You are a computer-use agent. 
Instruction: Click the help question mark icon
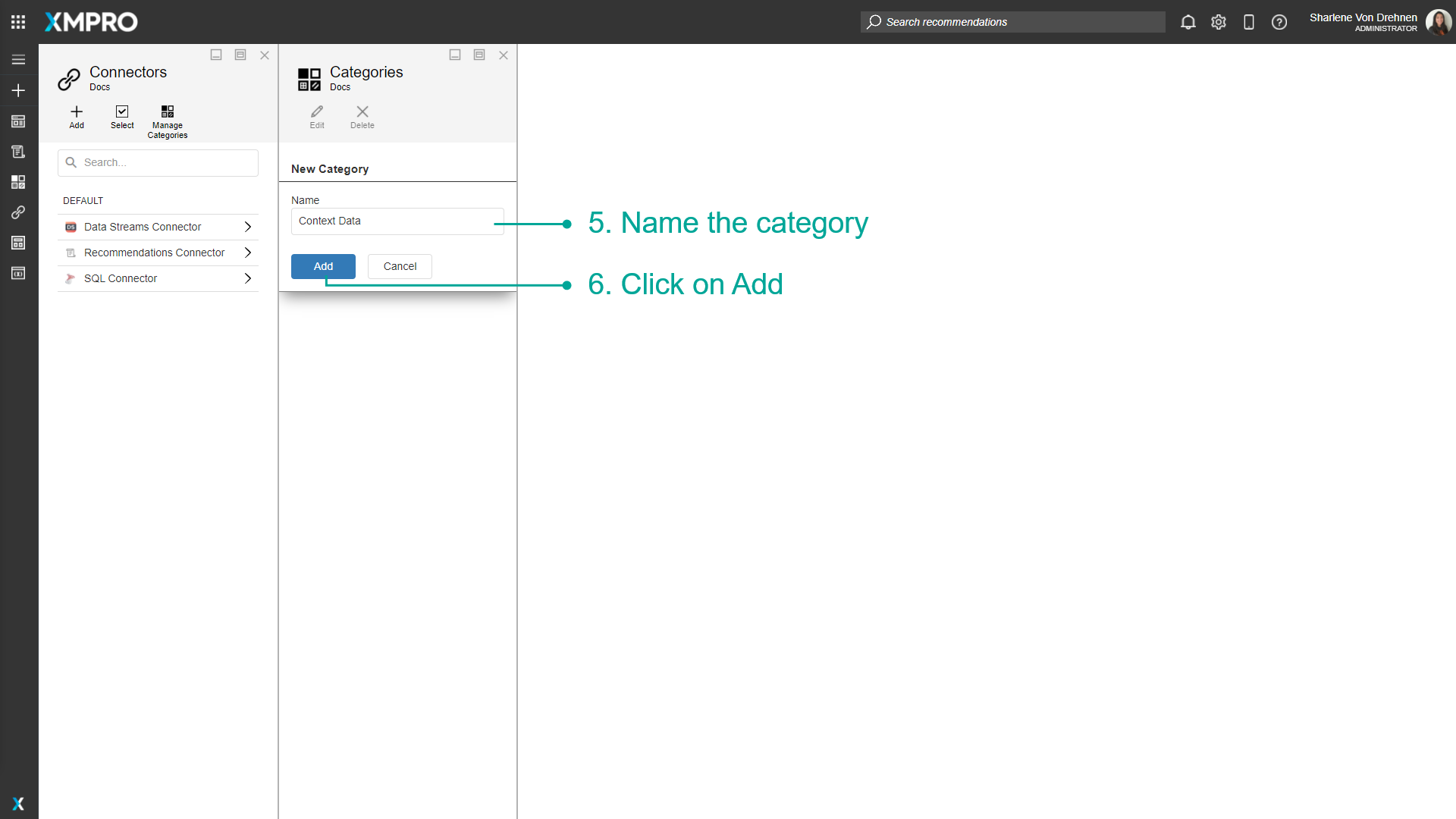click(1279, 22)
